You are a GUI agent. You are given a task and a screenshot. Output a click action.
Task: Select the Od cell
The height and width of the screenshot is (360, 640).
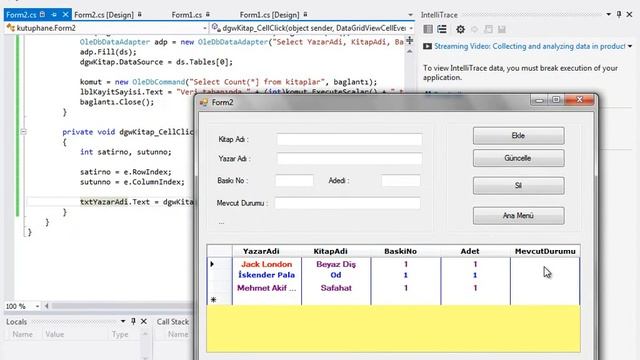[x=336, y=275]
